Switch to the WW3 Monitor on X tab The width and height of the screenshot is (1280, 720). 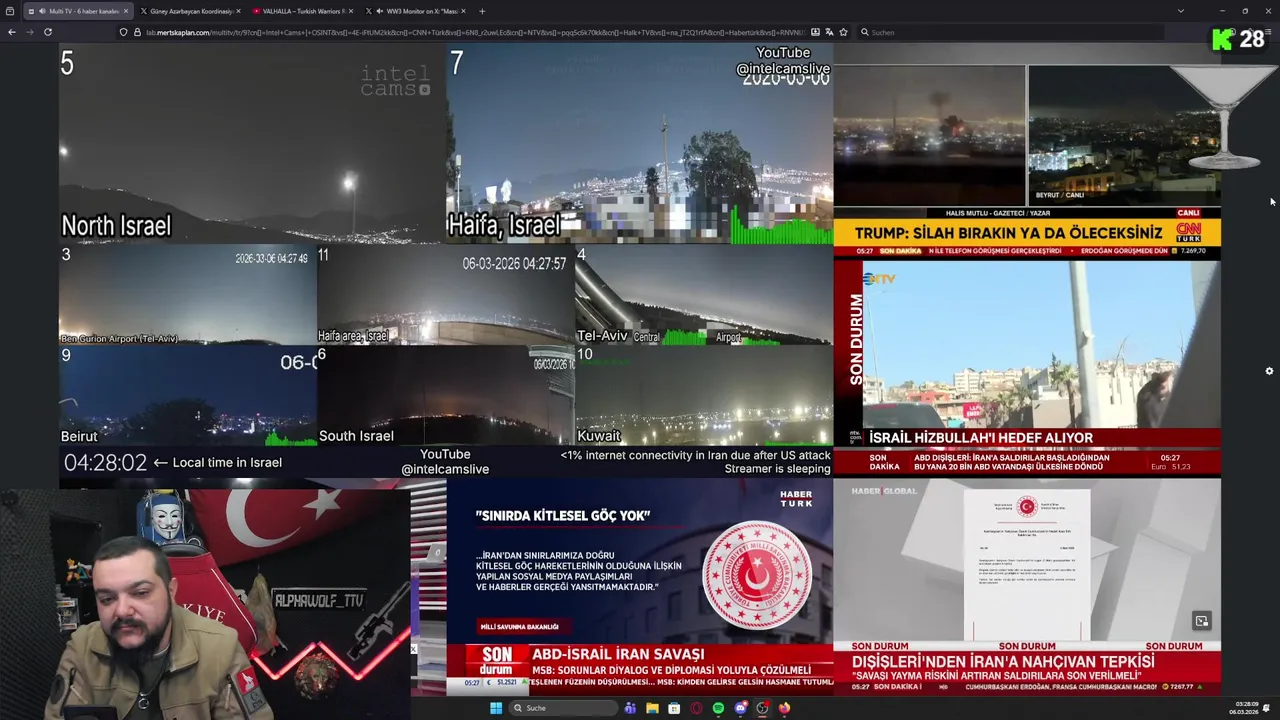(x=416, y=11)
